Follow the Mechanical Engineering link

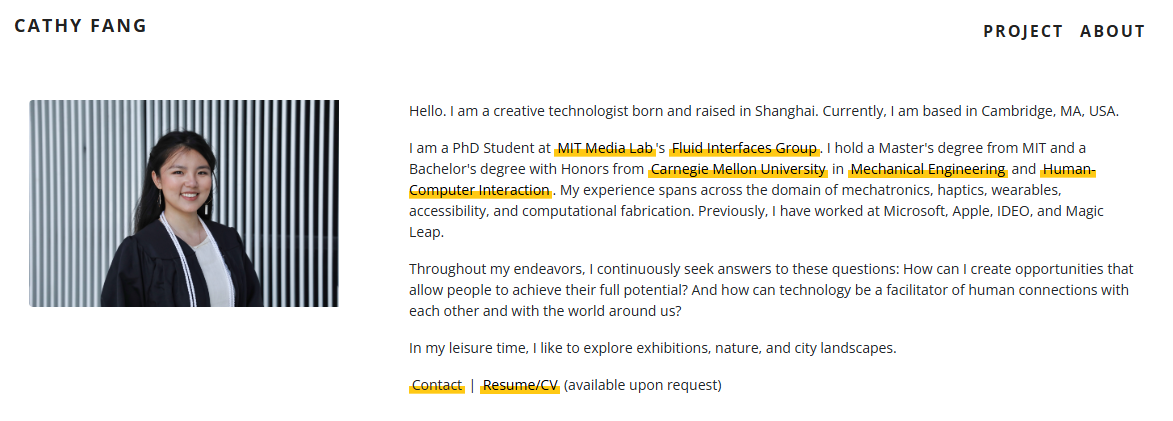click(927, 169)
